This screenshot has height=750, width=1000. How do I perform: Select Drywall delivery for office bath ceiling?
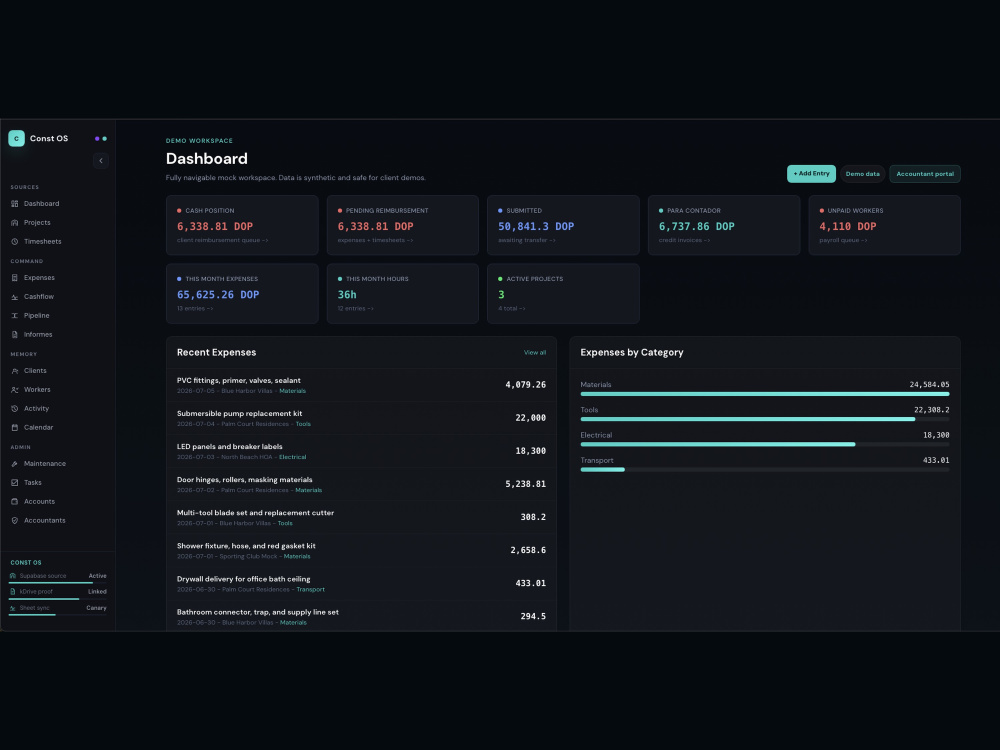pyautogui.click(x=361, y=584)
